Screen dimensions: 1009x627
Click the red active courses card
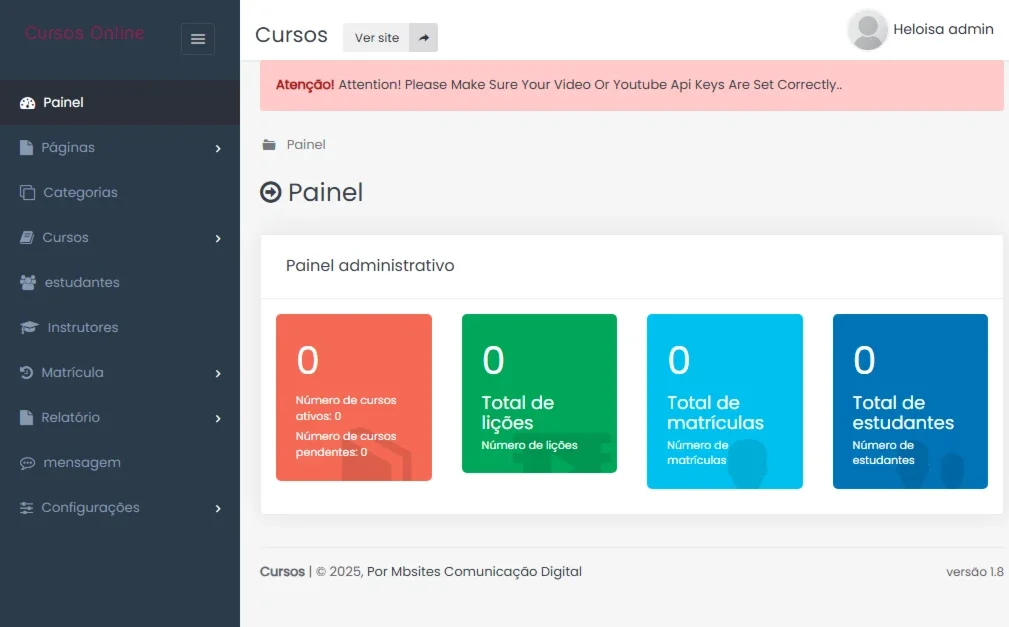354,397
